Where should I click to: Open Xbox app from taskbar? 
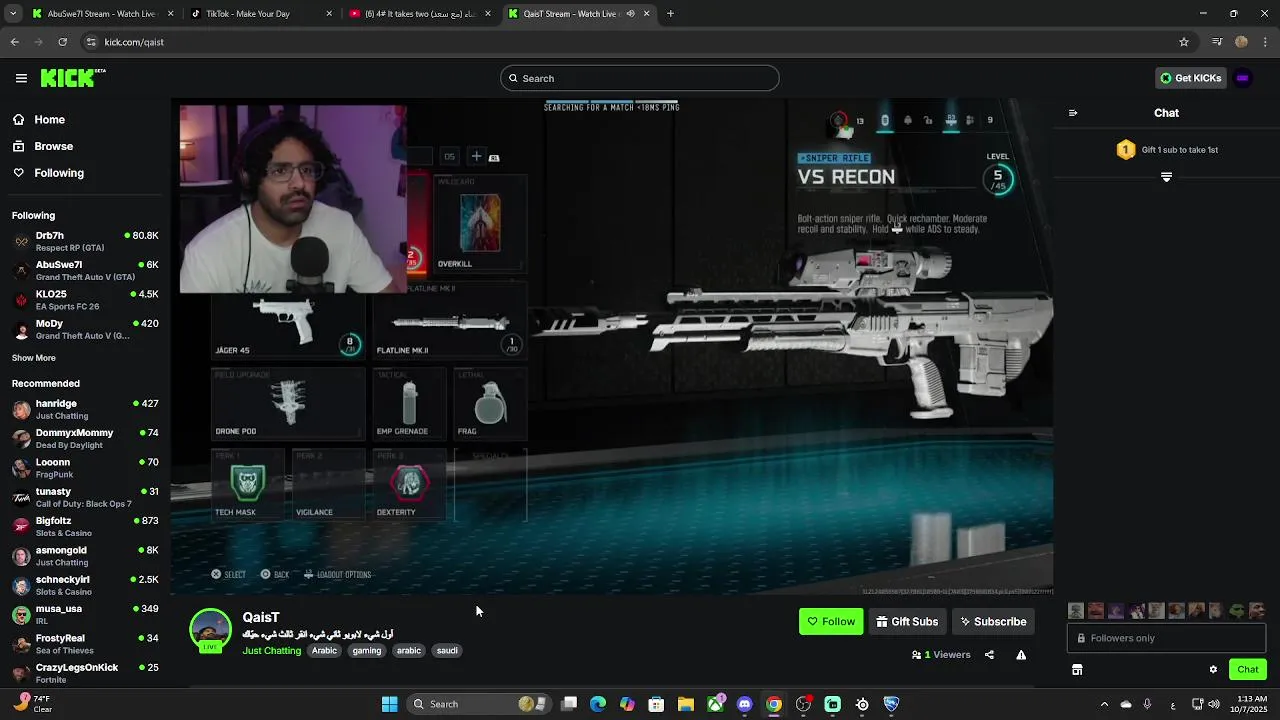715,704
